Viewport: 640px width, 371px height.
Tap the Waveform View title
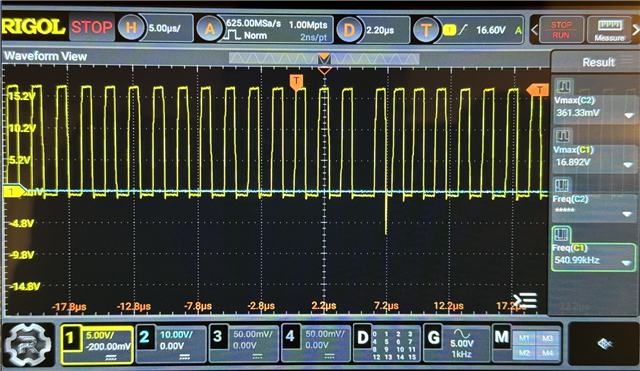coord(45,56)
